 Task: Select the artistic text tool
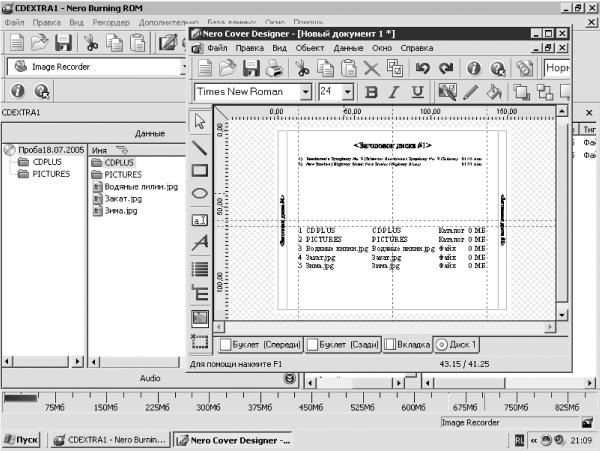pyautogui.click(x=199, y=243)
